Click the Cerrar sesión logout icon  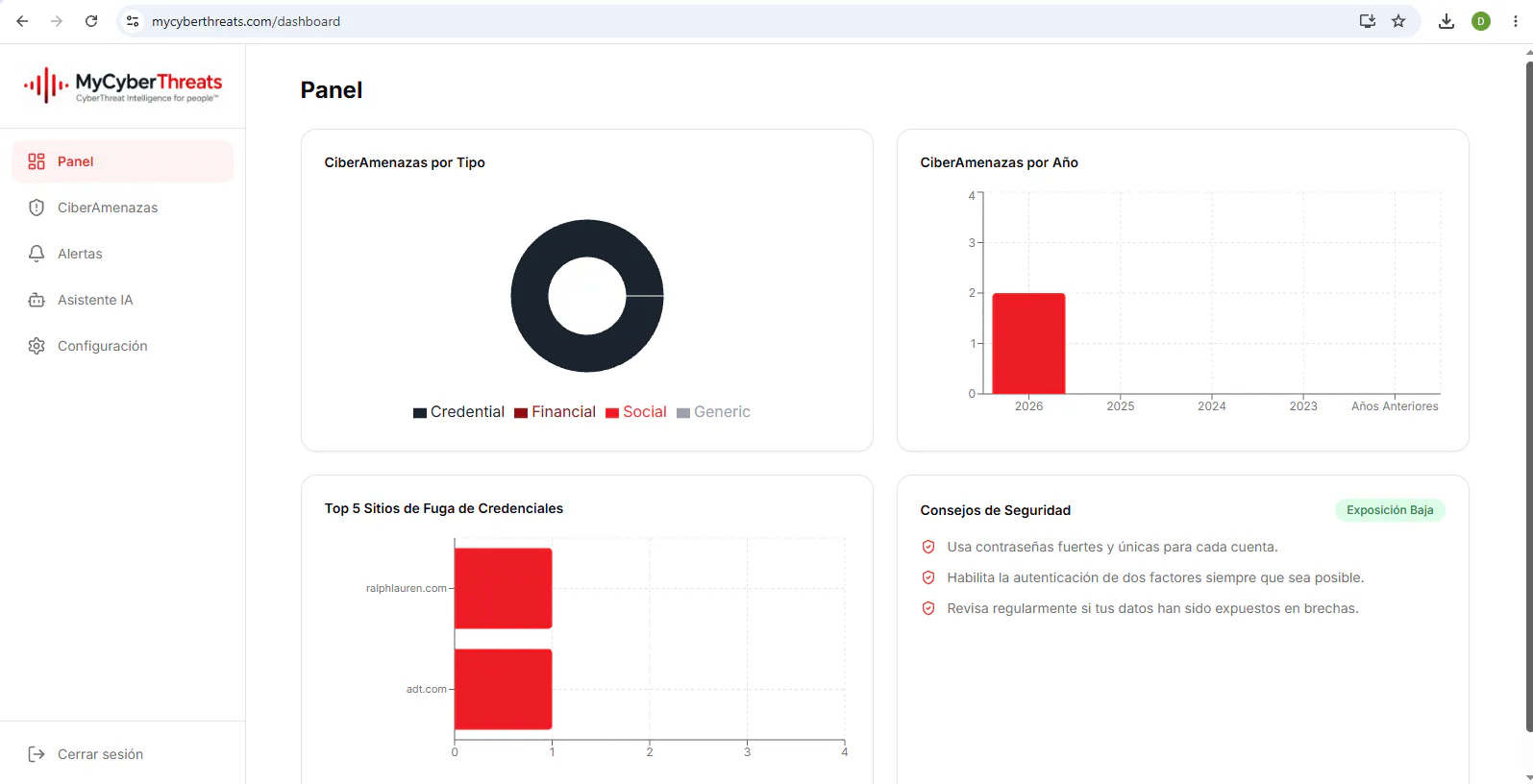point(37,754)
